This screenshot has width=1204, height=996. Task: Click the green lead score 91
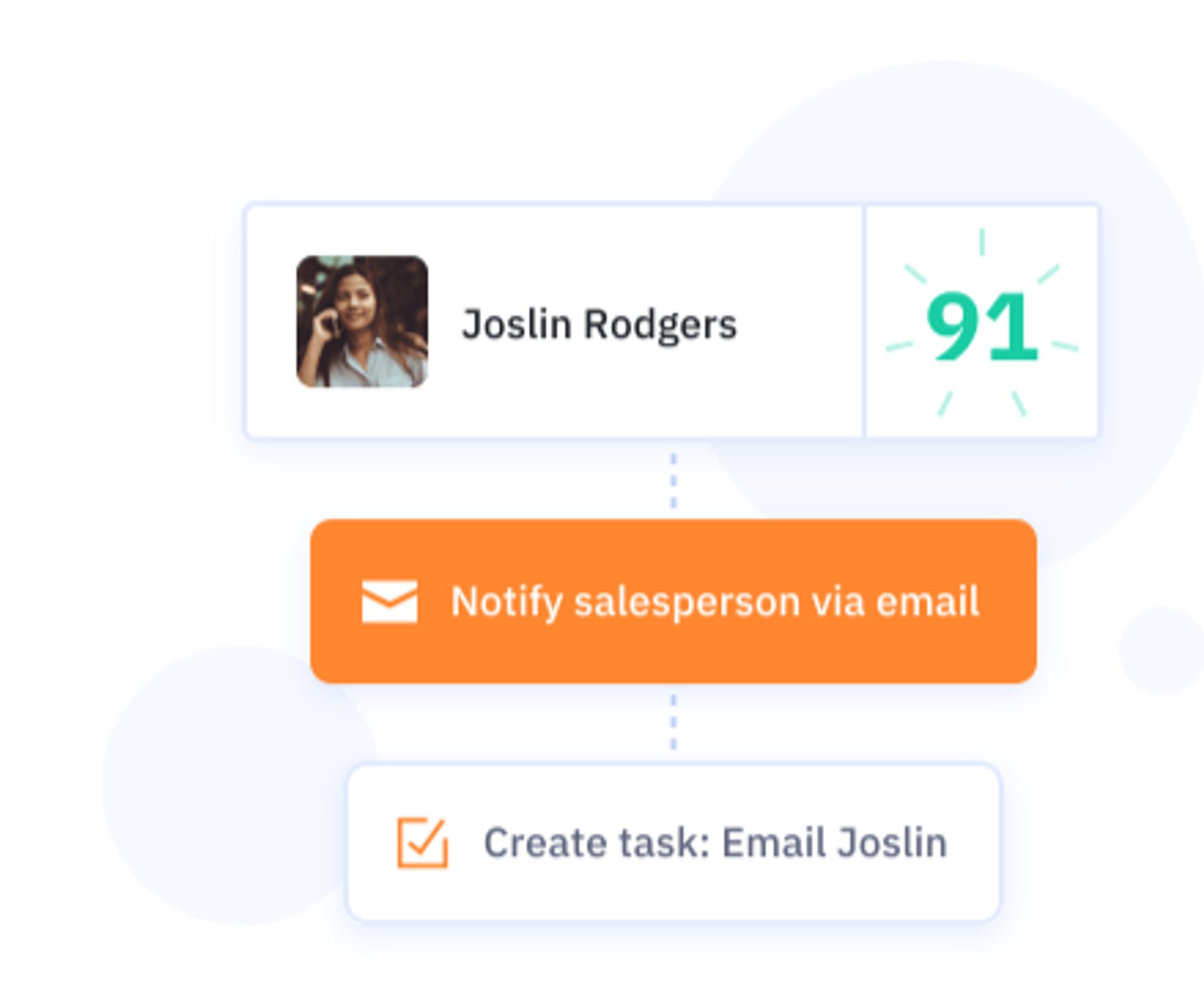[x=981, y=326]
